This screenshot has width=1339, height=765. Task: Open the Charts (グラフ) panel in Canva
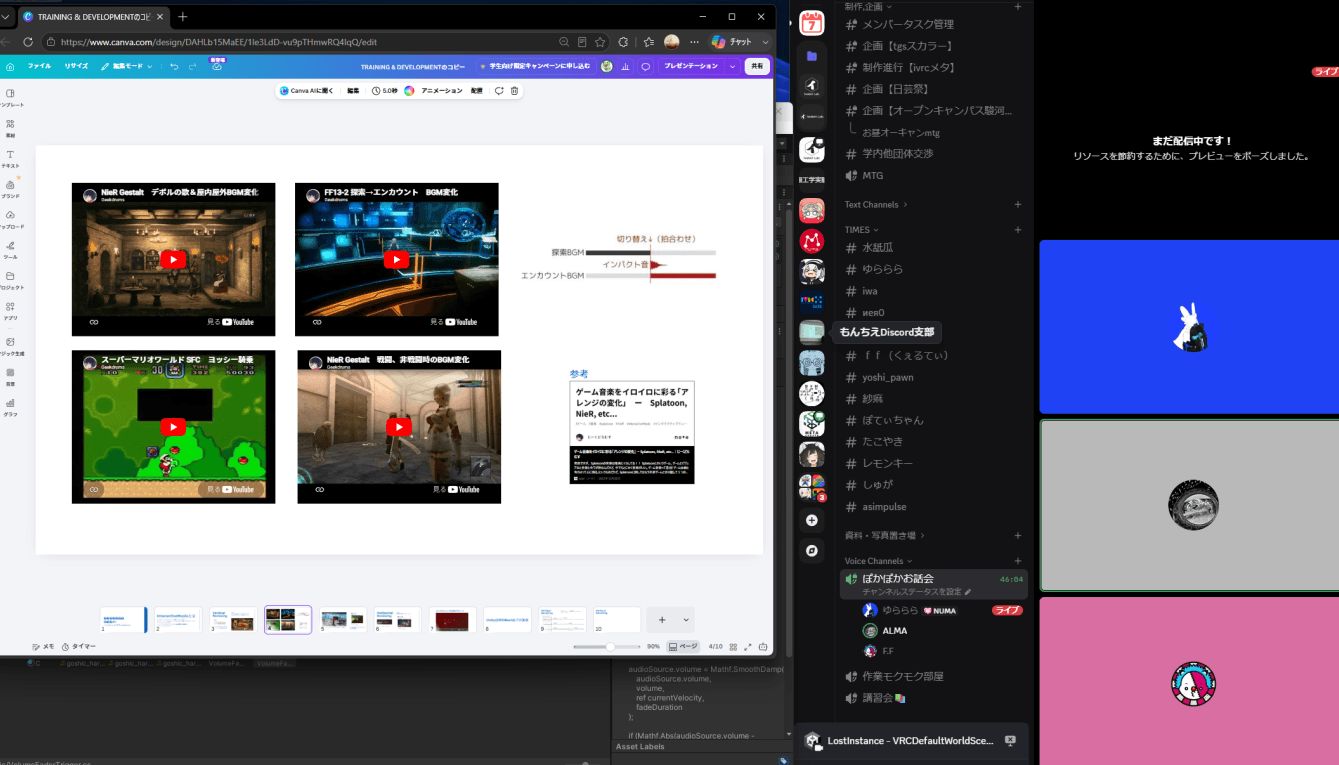(x=10, y=406)
